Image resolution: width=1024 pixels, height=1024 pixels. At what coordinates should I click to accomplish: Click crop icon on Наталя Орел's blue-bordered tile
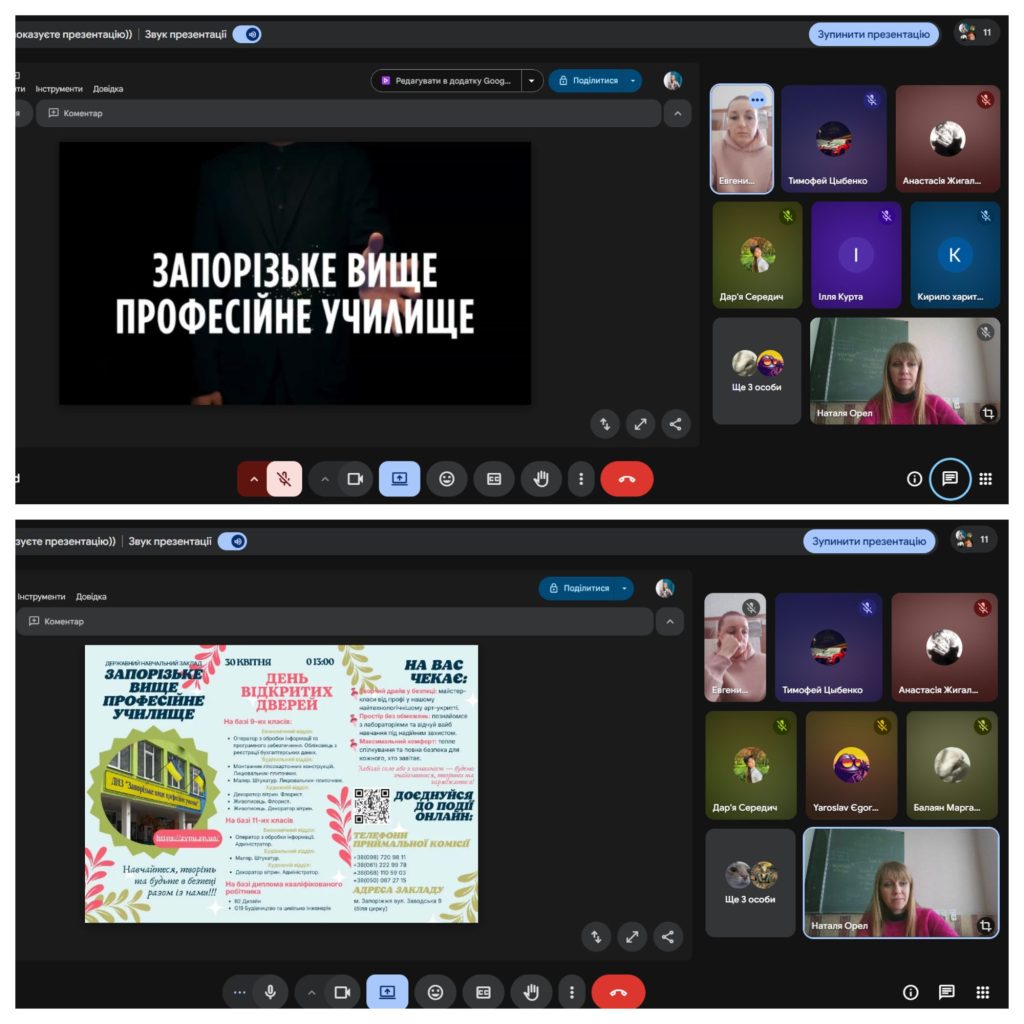985,926
